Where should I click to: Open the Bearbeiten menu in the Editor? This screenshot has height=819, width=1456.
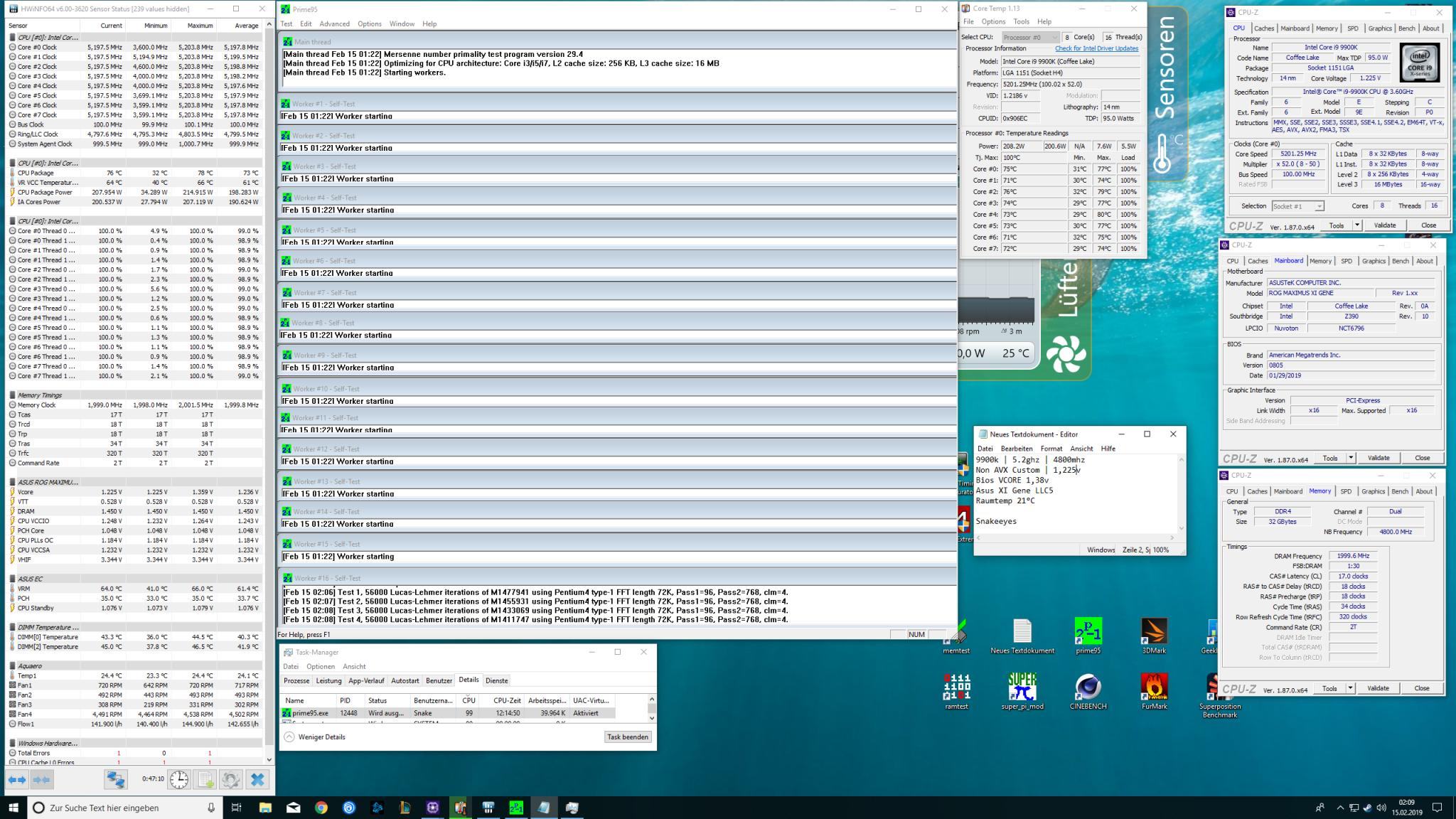(x=1016, y=449)
